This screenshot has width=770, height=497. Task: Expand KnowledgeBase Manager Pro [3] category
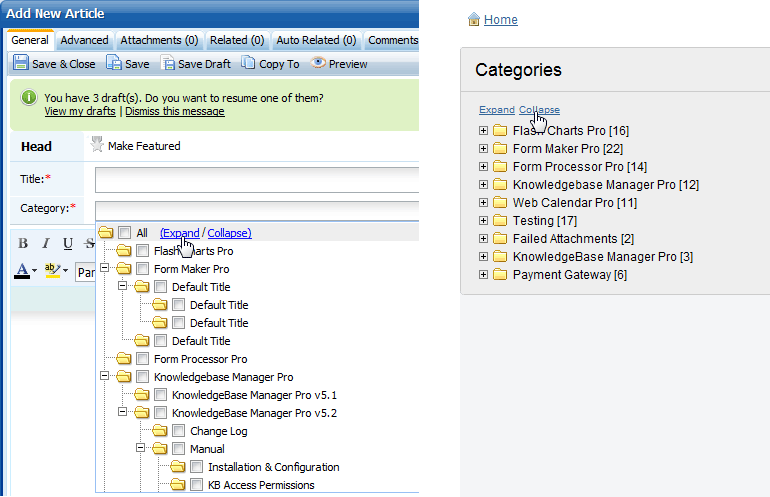483,256
